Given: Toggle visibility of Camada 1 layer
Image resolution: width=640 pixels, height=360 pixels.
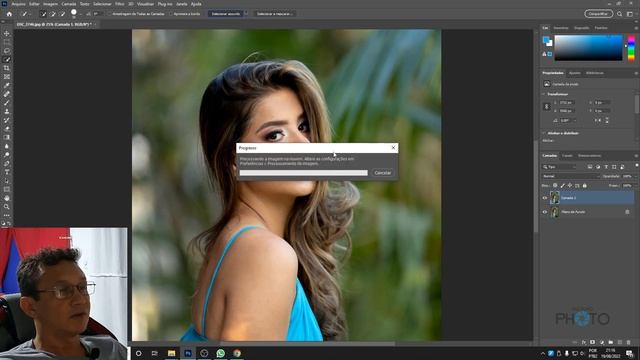Looking at the screenshot, I should 544,198.
